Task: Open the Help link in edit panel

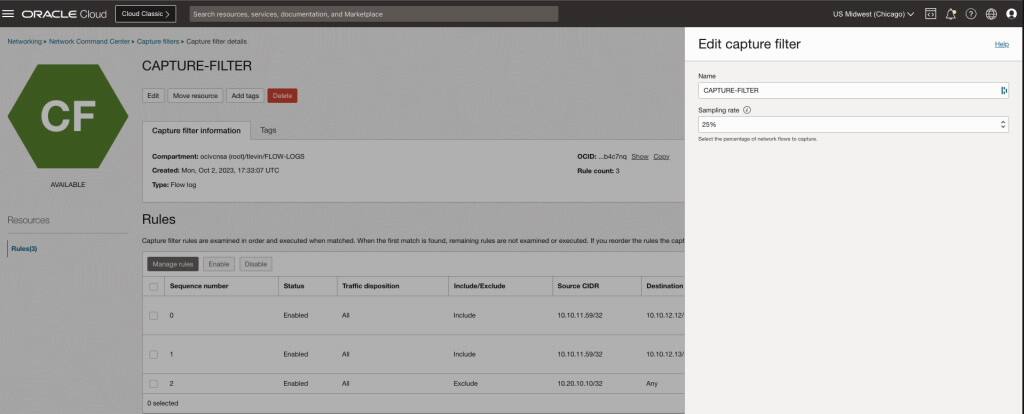Action: pos(1001,44)
